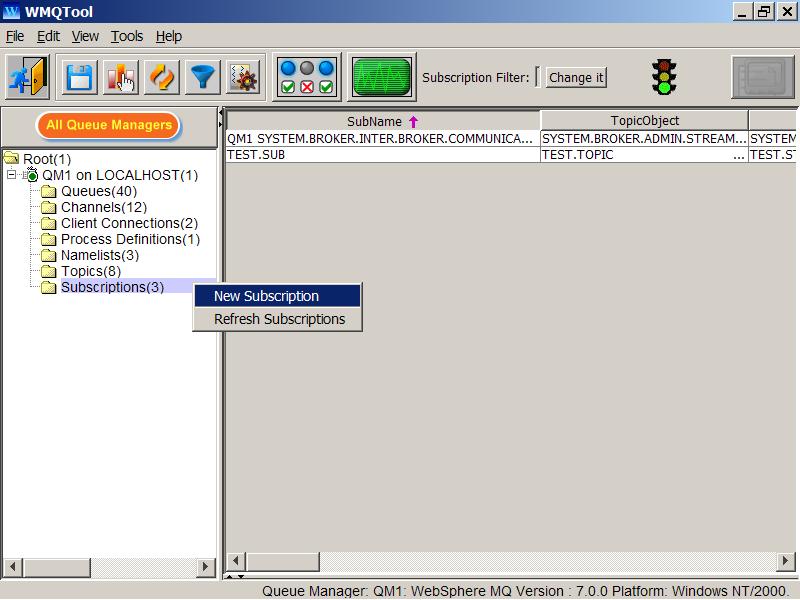Click the Process Definitions folder icon
The width and height of the screenshot is (800, 600).
pos(48,239)
